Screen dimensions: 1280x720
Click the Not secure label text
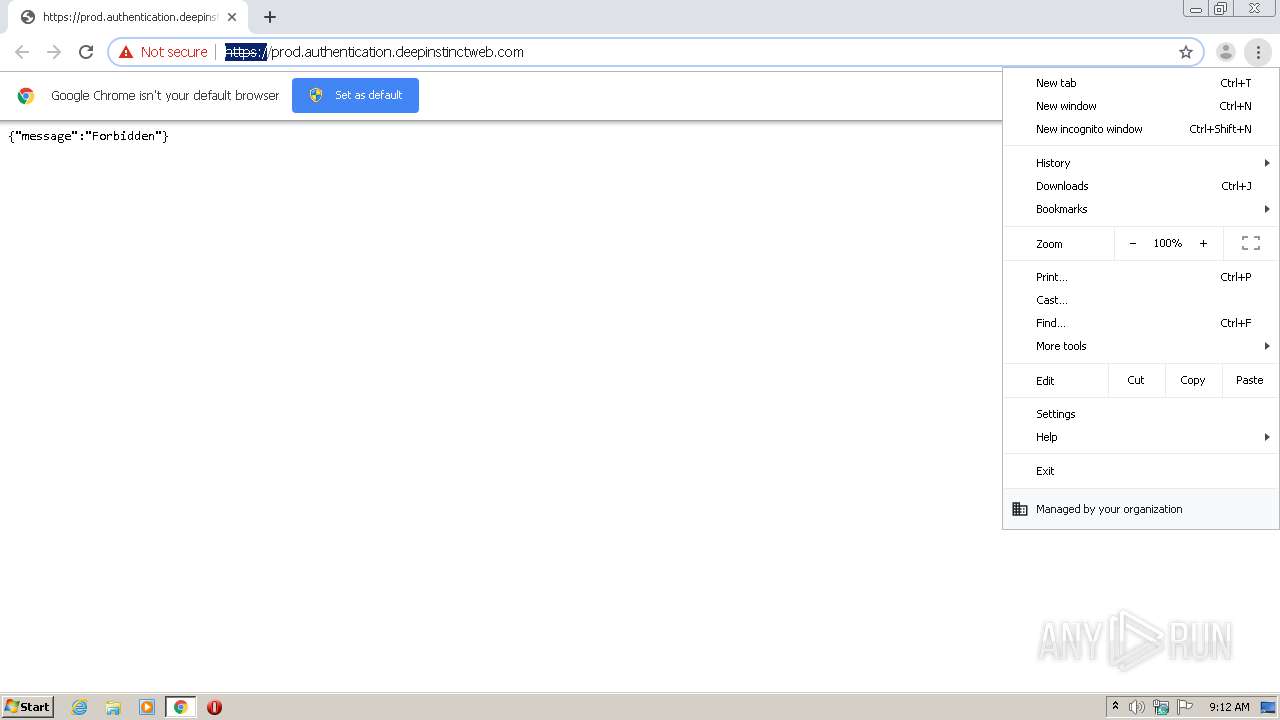(x=174, y=52)
